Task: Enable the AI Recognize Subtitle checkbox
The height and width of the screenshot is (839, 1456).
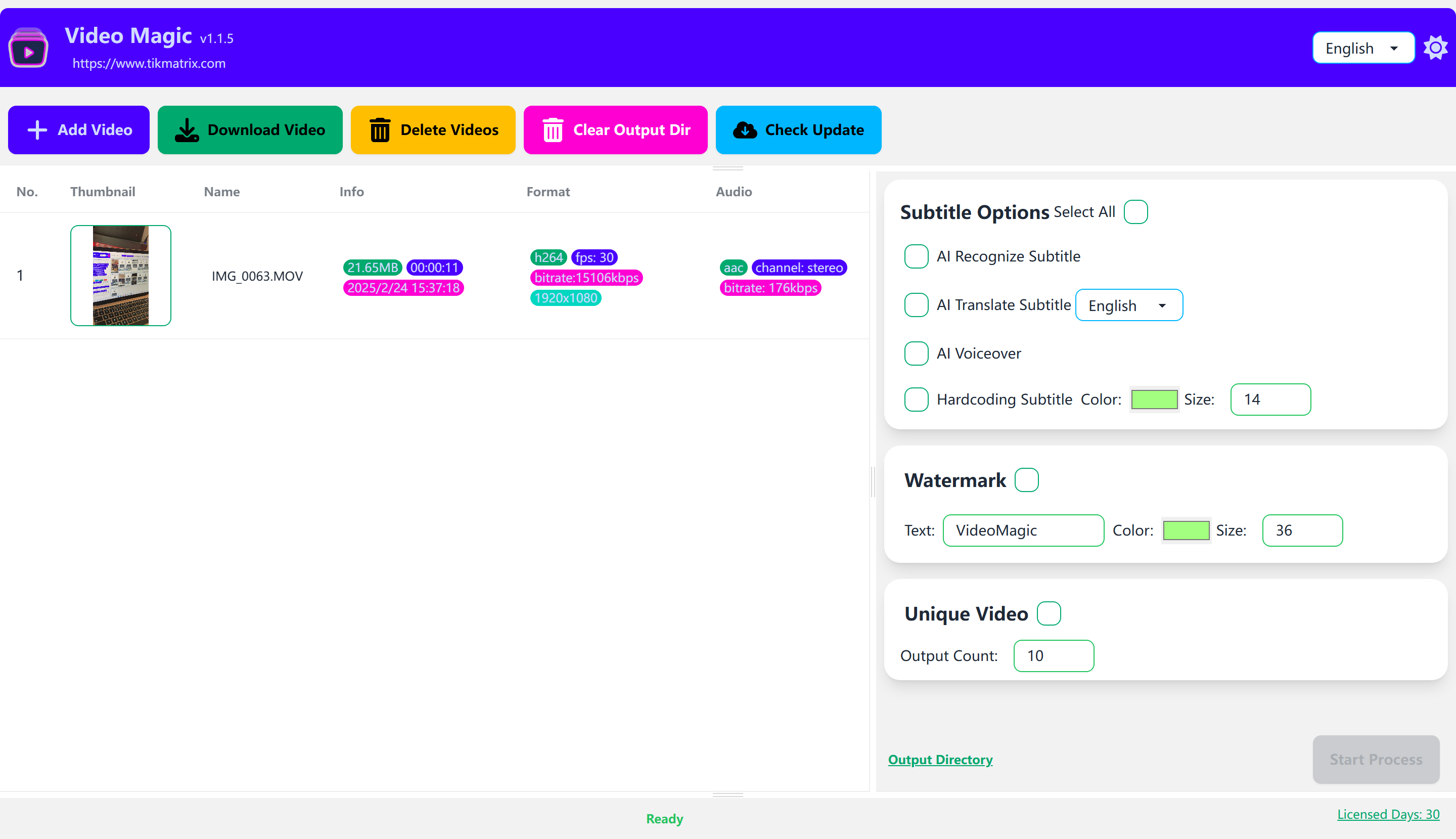Action: click(916, 256)
